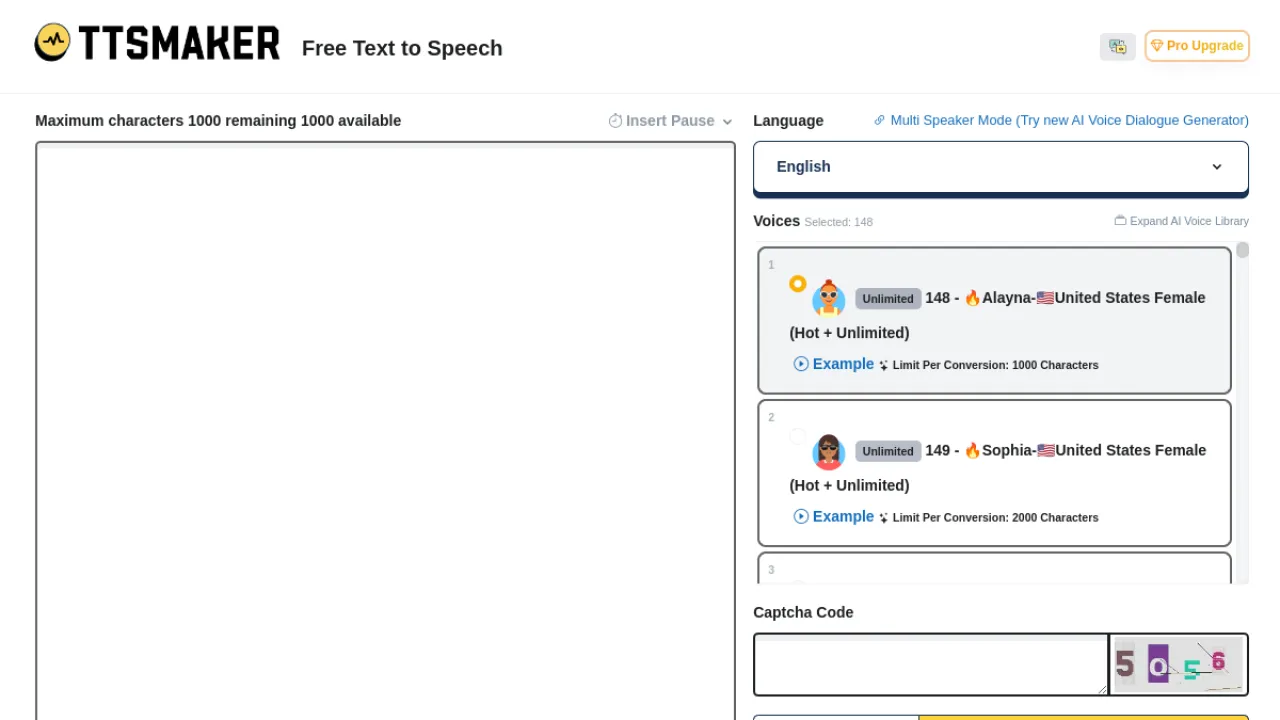Focus the main text input area
1280x720 pixels.
click(x=385, y=431)
